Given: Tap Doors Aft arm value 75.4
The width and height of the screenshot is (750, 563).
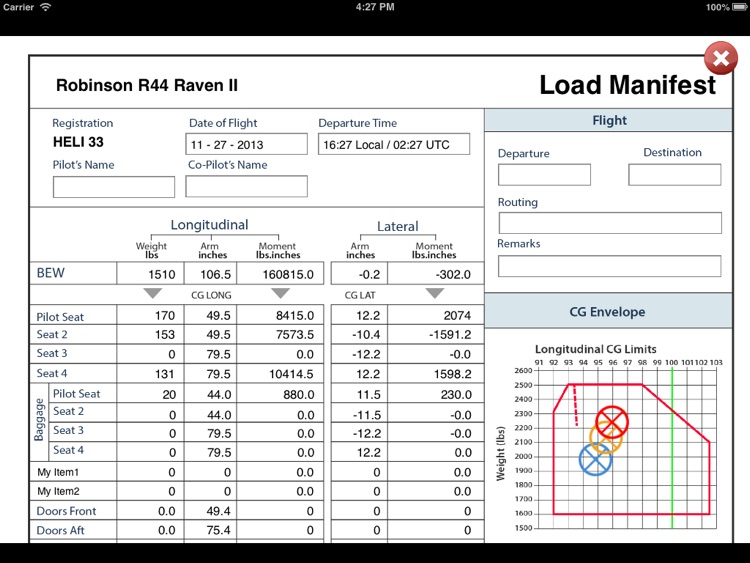Looking at the screenshot, I should click(x=211, y=530).
